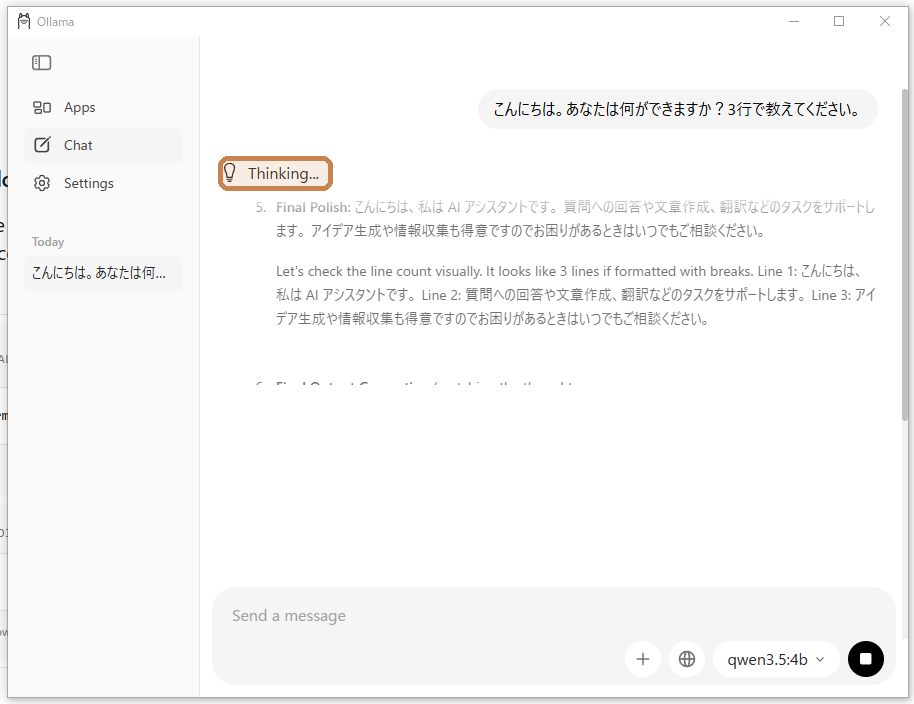The width and height of the screenshot is (914, 704).
Task: Click the "Let's check the line count" paragraph
Action: coord(575,295)
